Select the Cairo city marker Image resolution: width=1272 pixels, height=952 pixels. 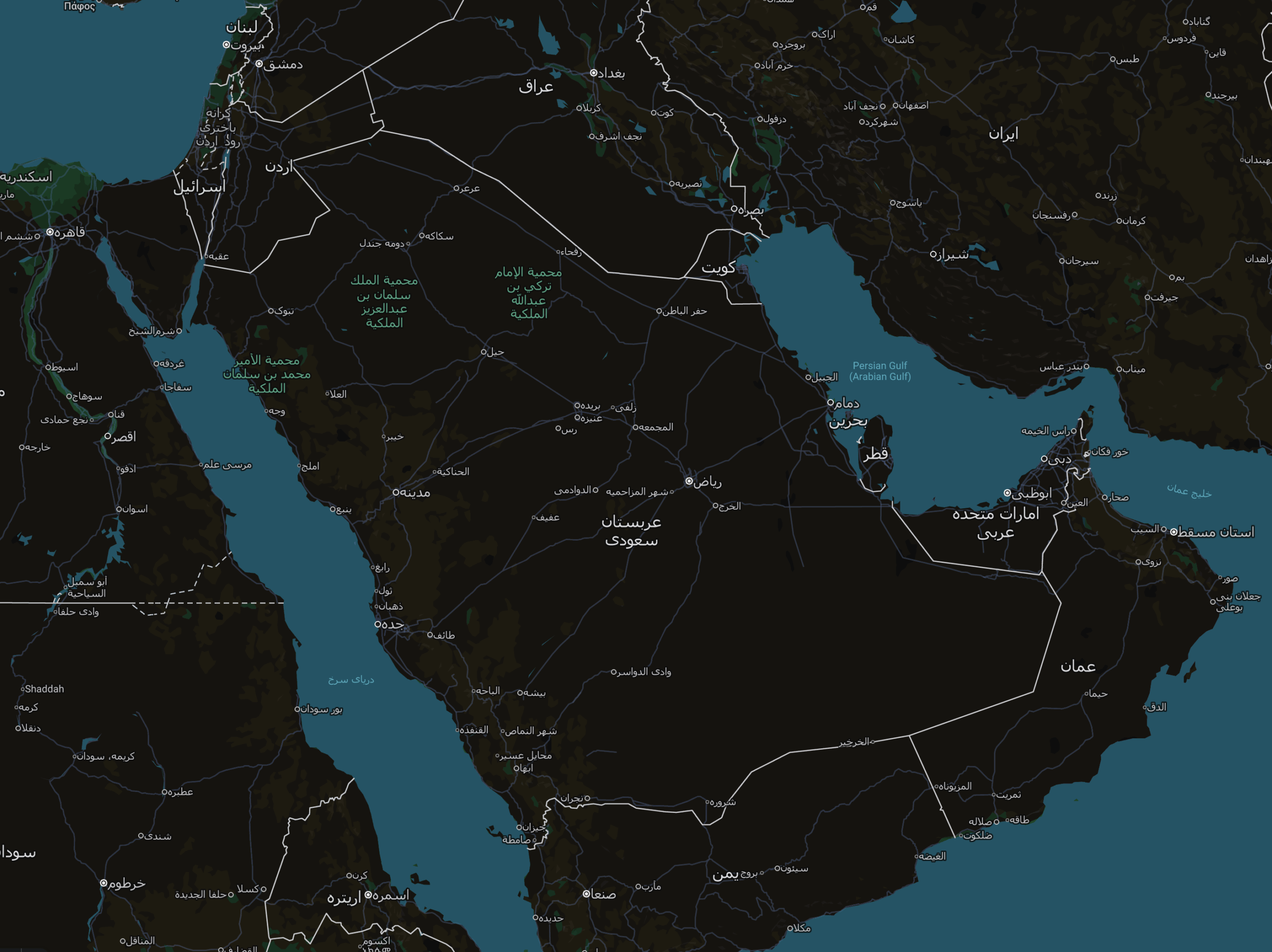[x=50, y=232]
